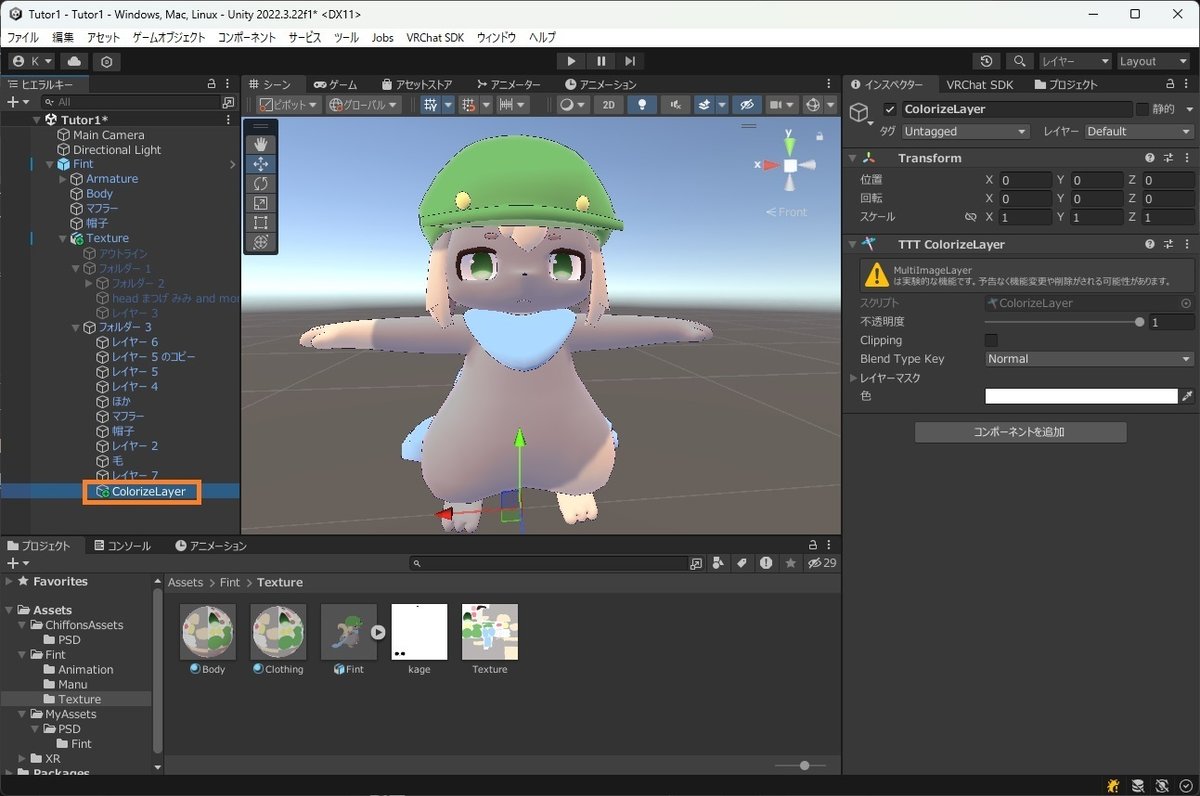
Task: Save search favorite star in Project panel
Action: (x=790, y=564)
